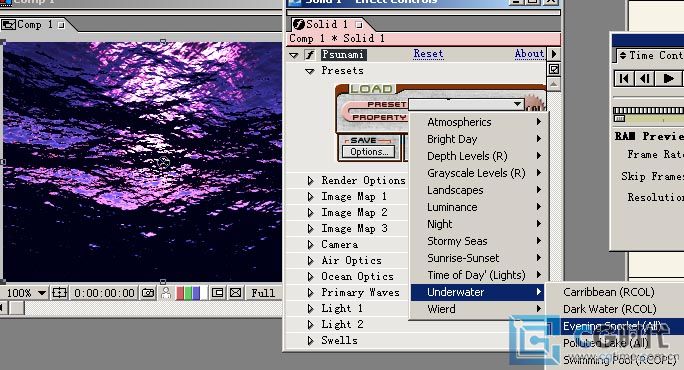Expand Render Options
684x370 pixels.
310,181
